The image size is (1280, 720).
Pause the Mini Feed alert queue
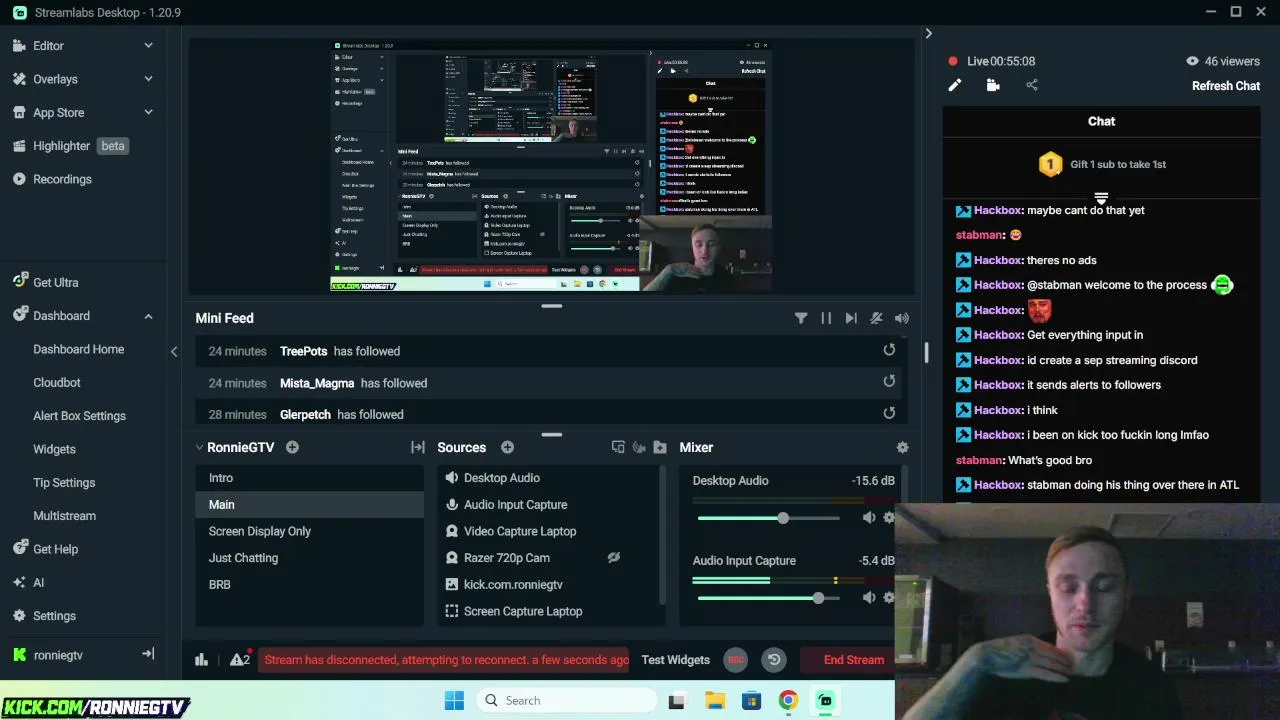[826, 318]
